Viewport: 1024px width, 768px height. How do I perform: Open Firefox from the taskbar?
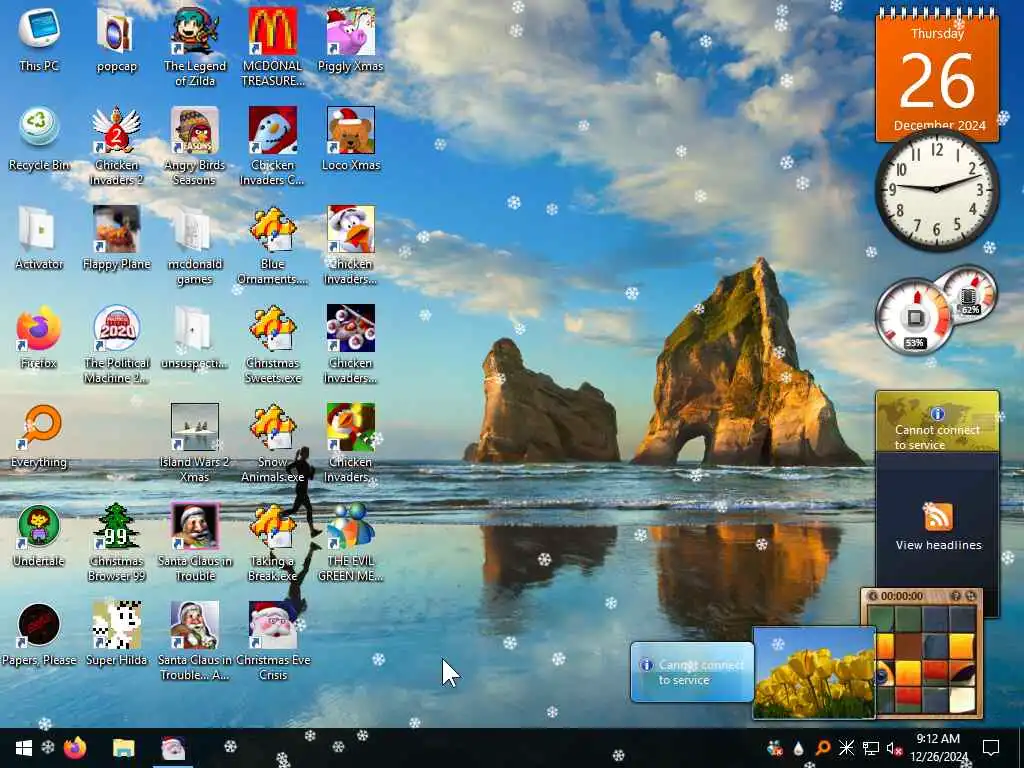coord(75,748)
